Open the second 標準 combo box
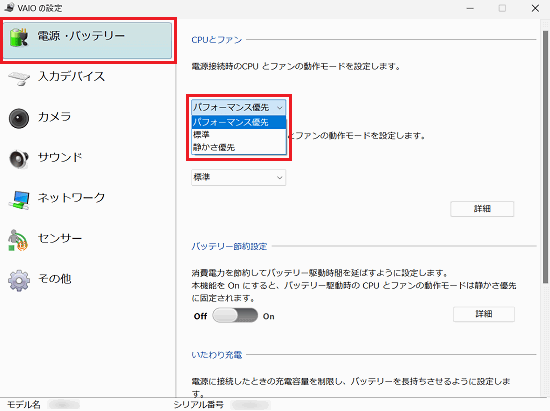Screen dimensions: 550x411 point(239,177)
